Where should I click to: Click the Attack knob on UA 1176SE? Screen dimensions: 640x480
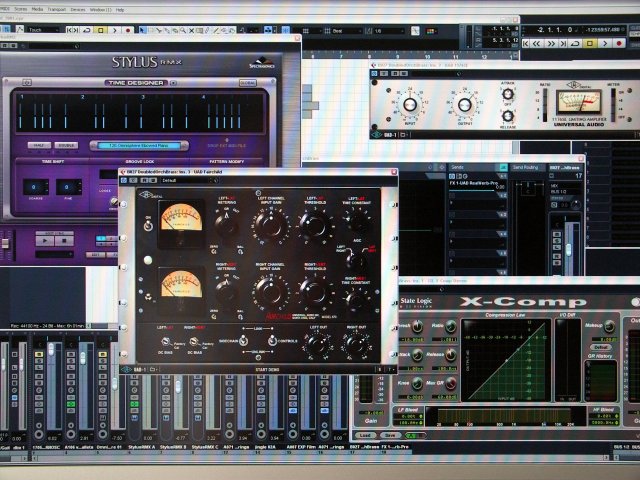[507, 94]
